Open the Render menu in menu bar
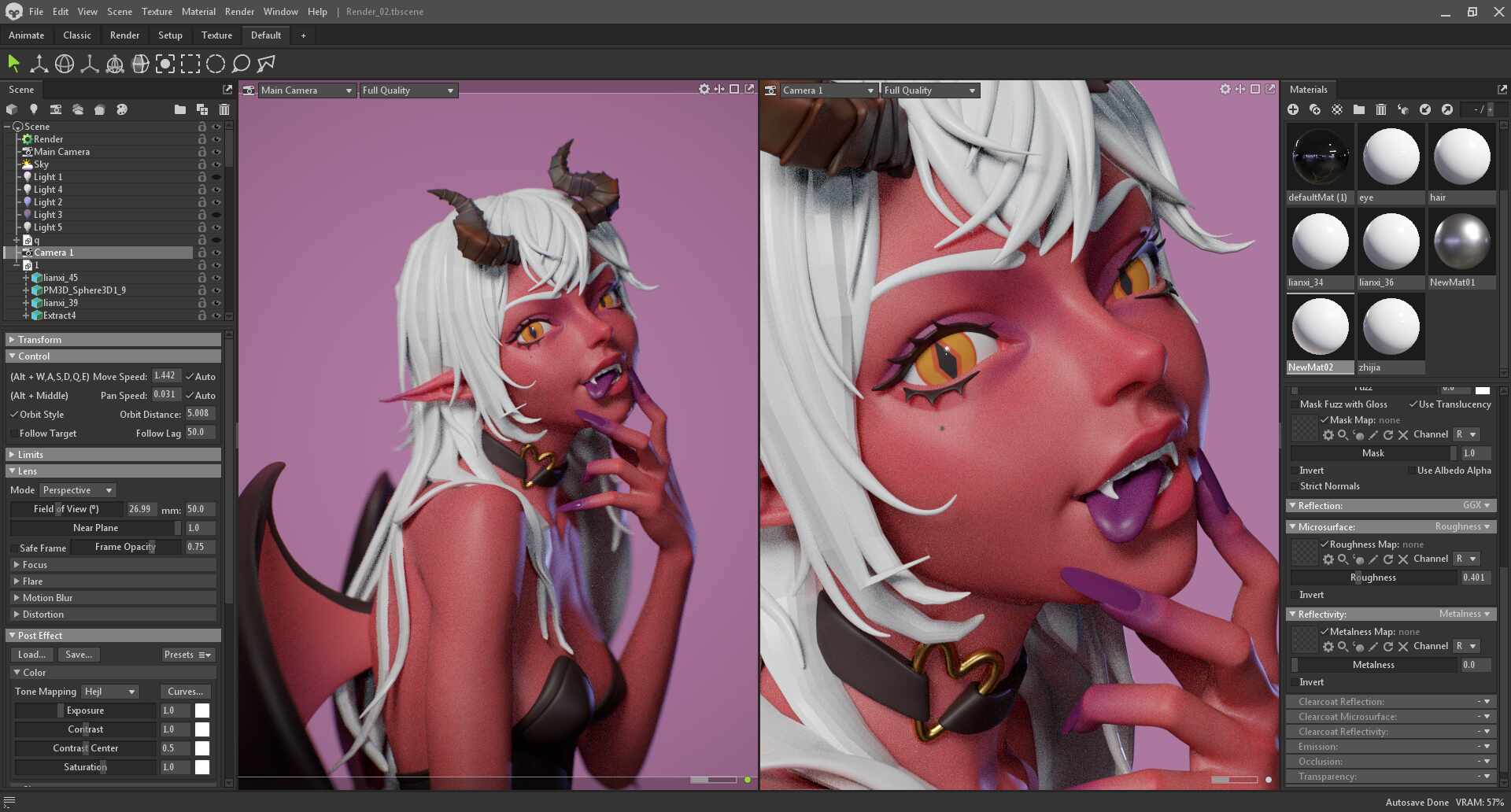 (239, 12)
